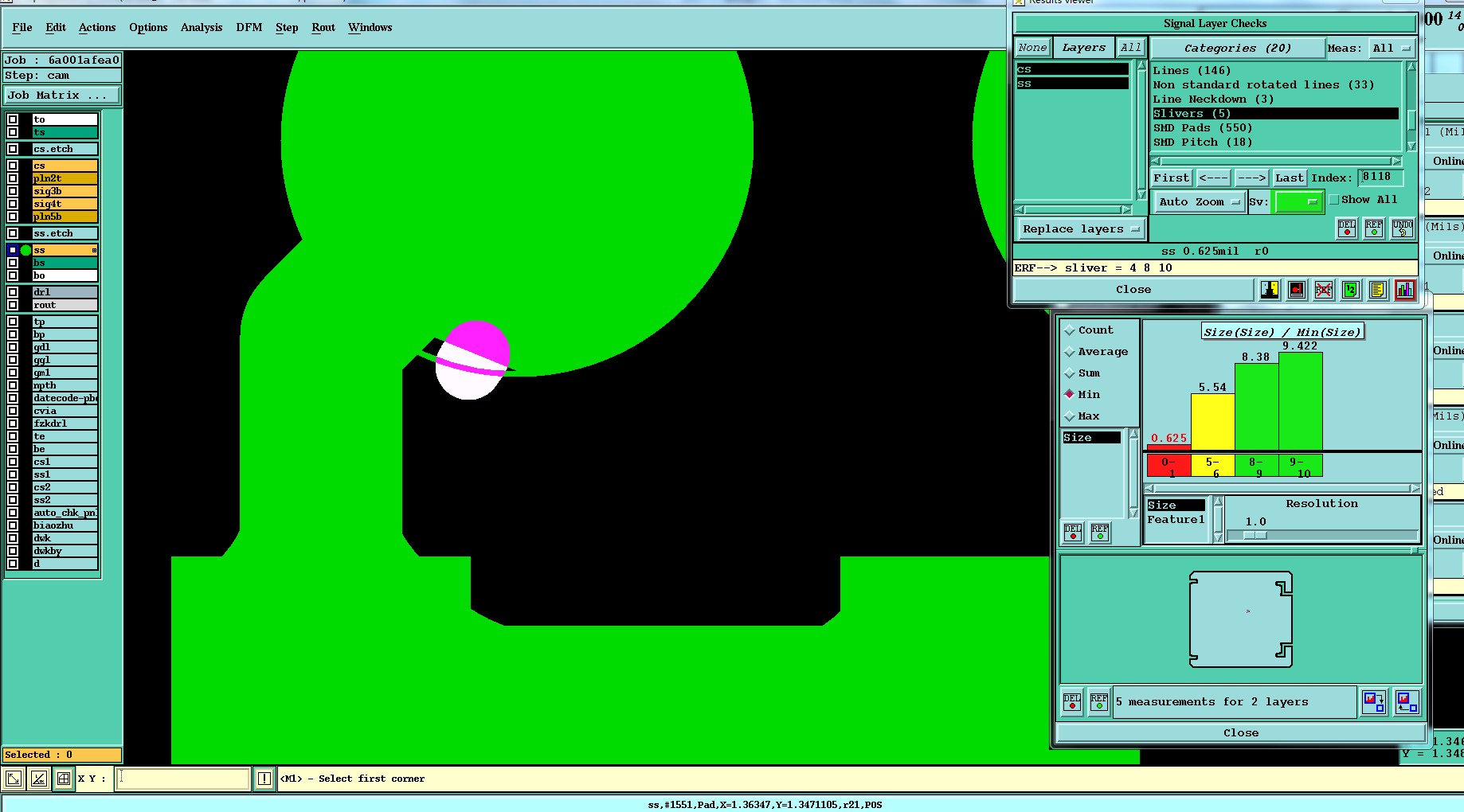Click the Resolution slider handle
1464x812 pixels.
pyautogui.click(x=1255, y=536)
